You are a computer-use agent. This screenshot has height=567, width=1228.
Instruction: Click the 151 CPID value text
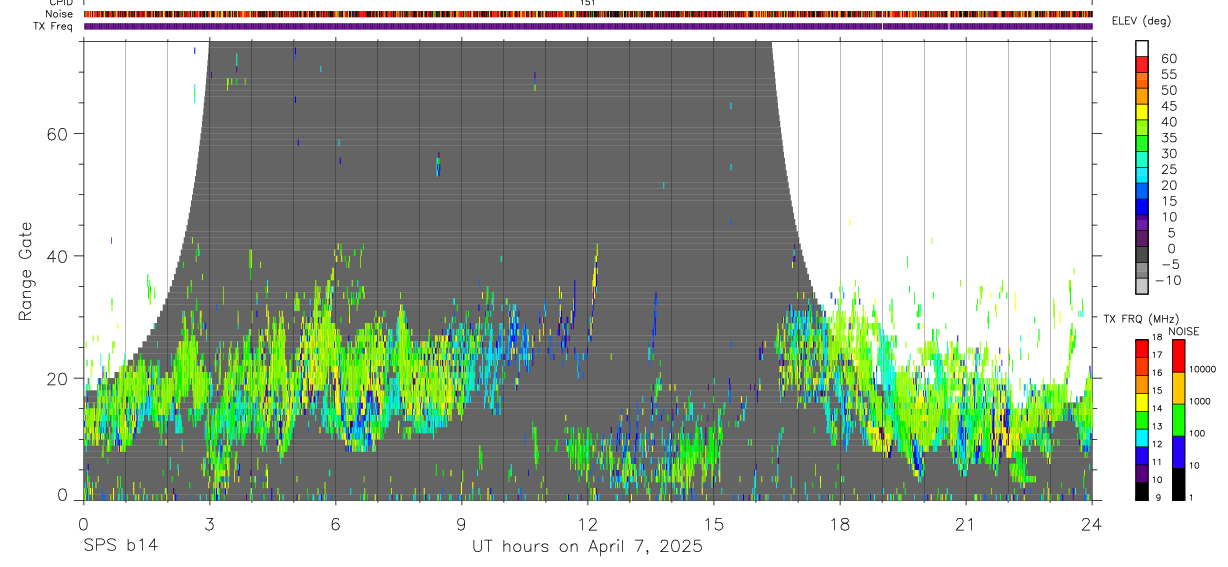(x=587, y=3)
